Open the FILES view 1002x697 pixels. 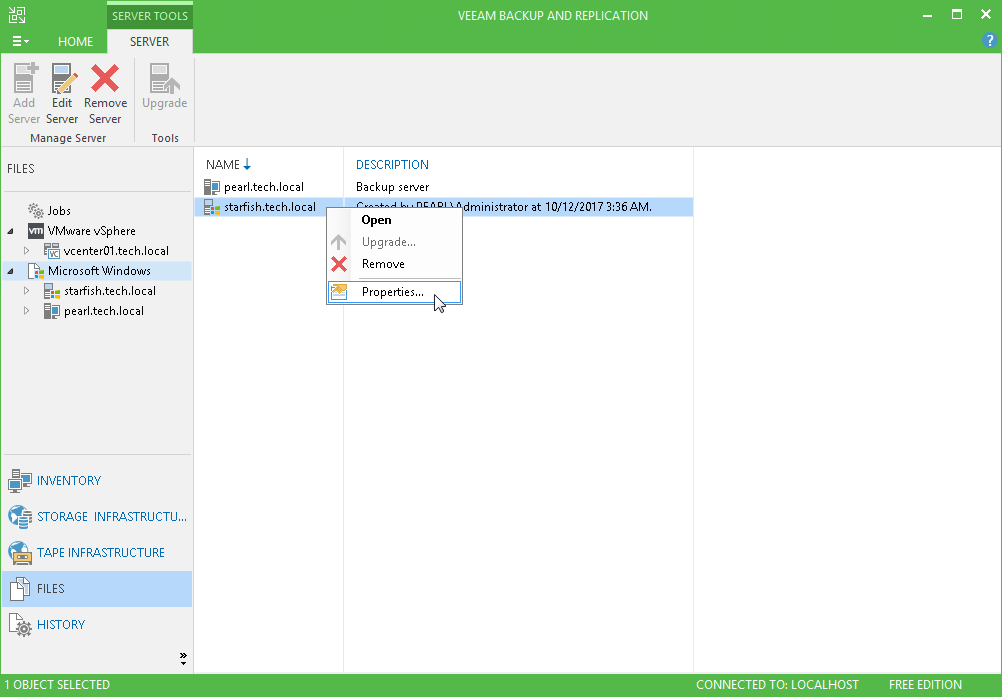pos(97,588)
